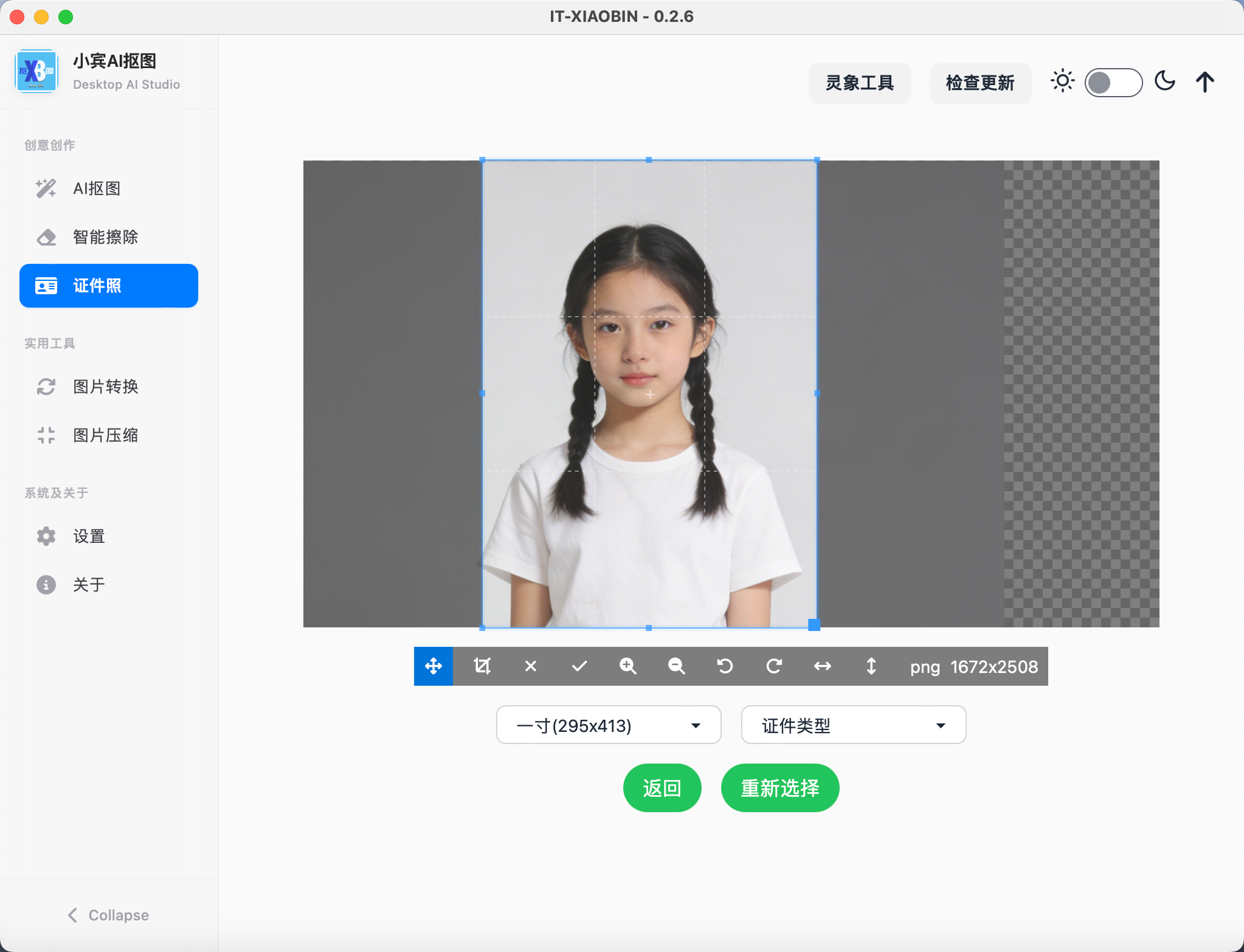Click the 检查更新 button
The height and width of the screenshot is (952, 1244).
click(x=980, y=83)
